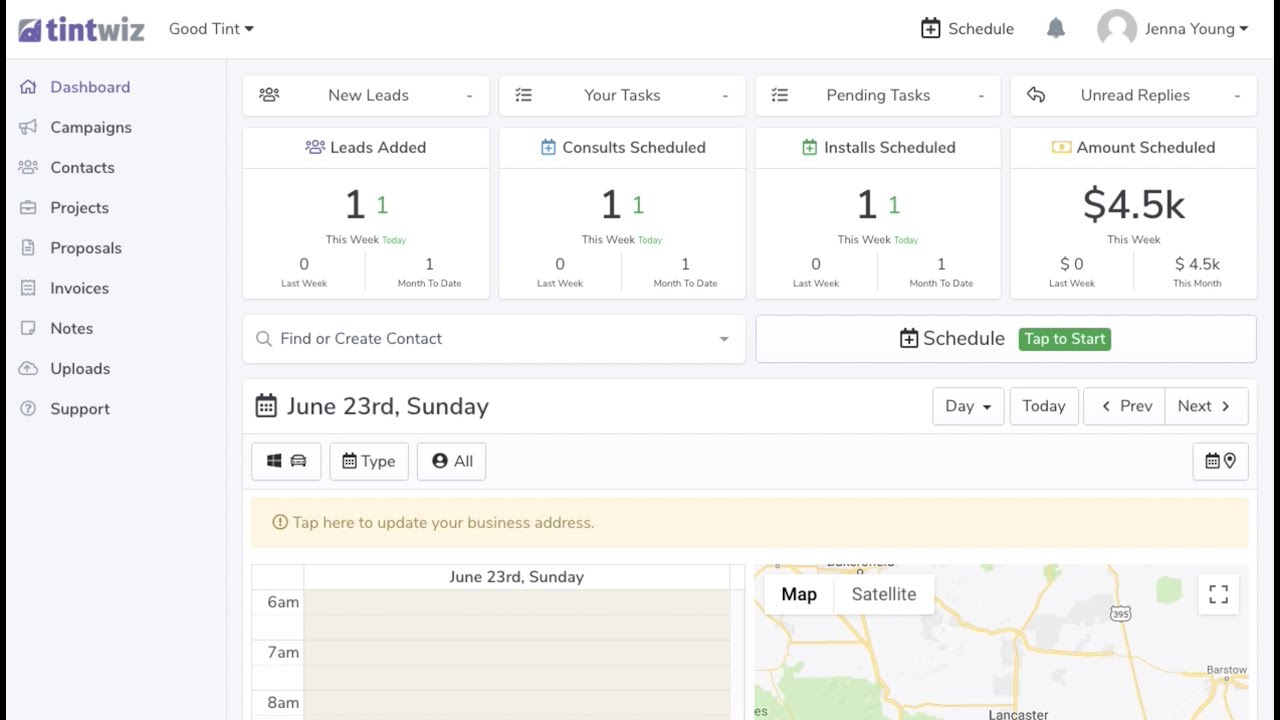Enter fullscreen on the map
The width and height of the screenshot is (1280, 720).
pyautogui.click(x=1218, y=594)
